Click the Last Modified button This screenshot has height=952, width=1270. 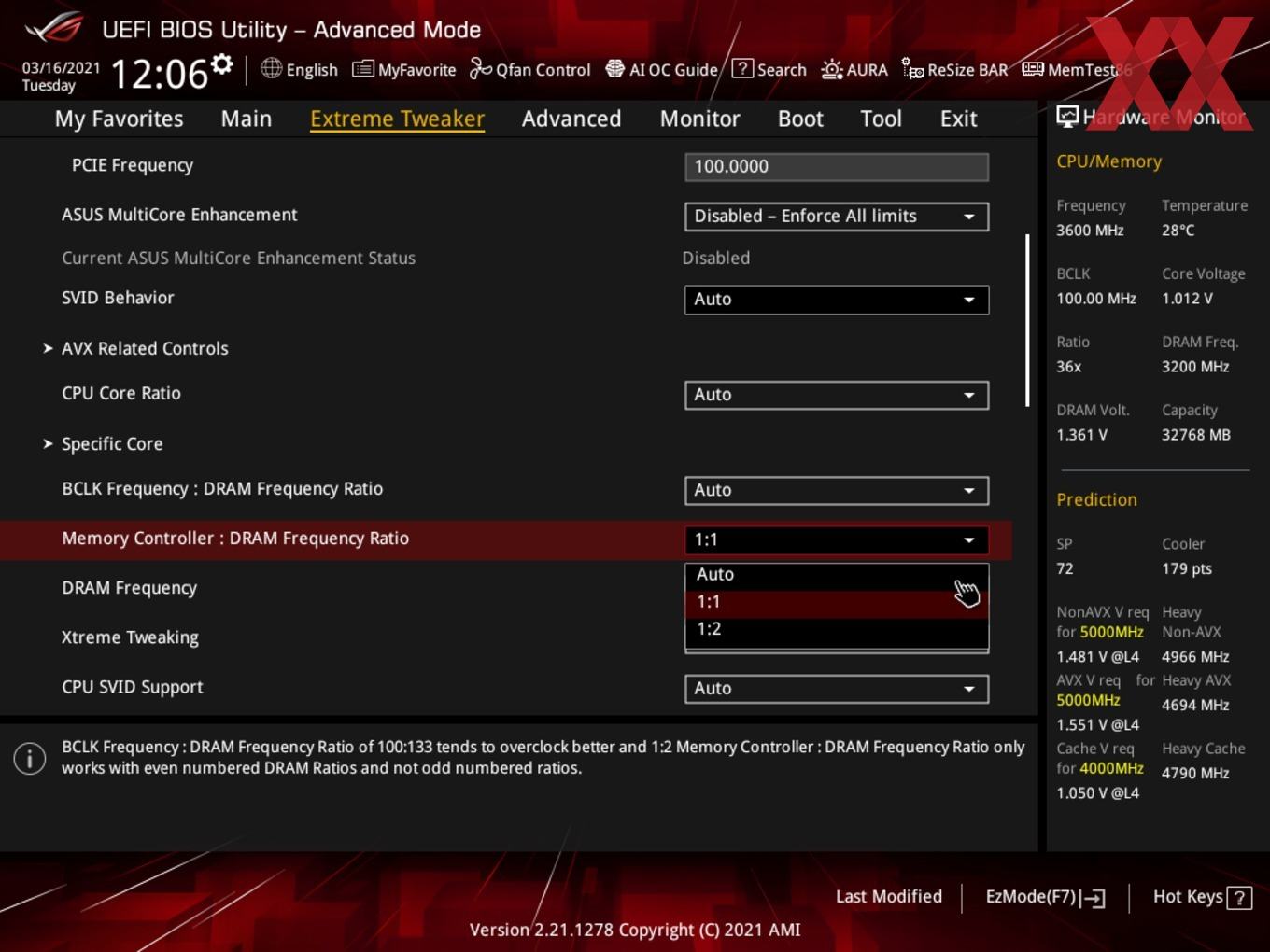tap(889, 897)
